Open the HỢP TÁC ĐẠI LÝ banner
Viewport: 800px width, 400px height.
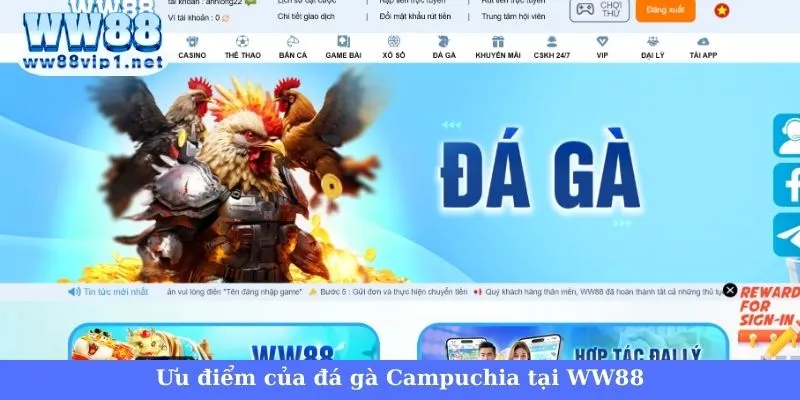[x=573, y=342]
